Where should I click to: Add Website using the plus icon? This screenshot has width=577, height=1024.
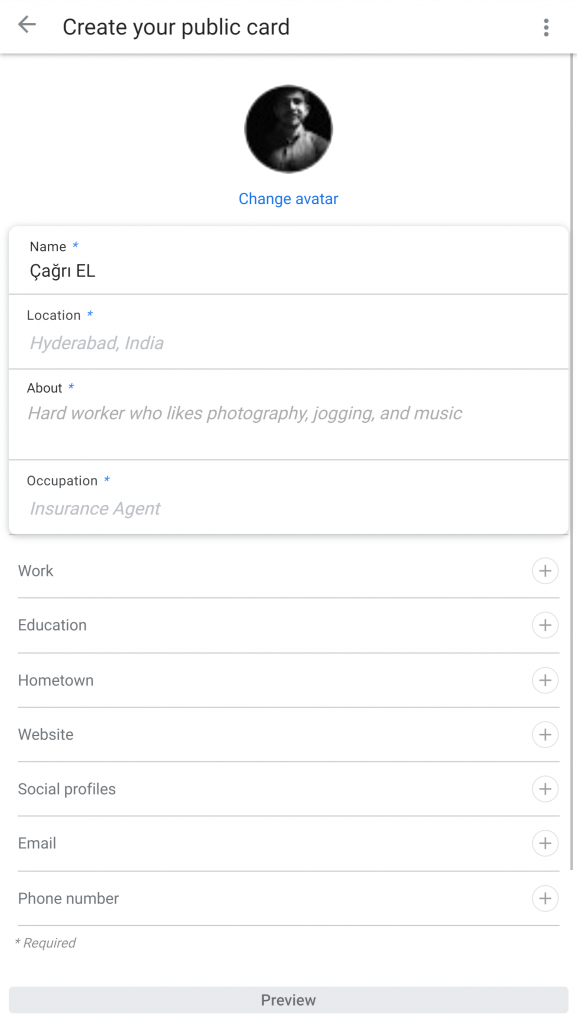coord(545,734)
